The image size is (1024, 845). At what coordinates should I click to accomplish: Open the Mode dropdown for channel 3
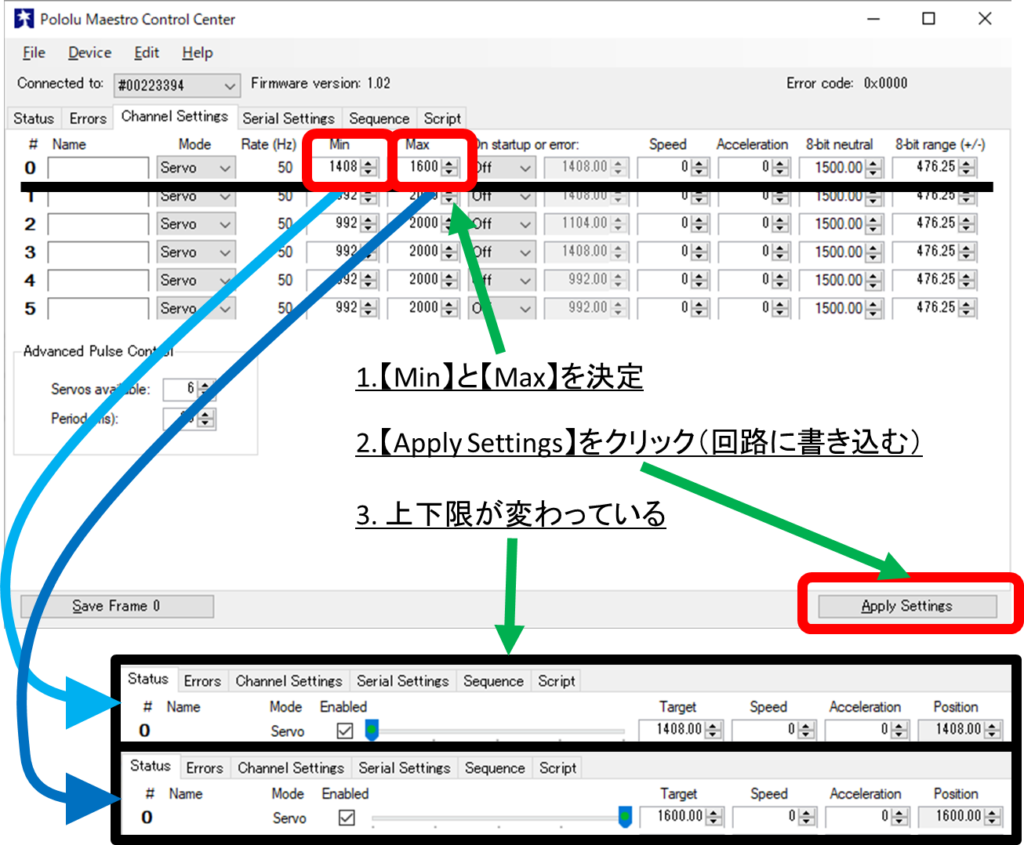195,252
